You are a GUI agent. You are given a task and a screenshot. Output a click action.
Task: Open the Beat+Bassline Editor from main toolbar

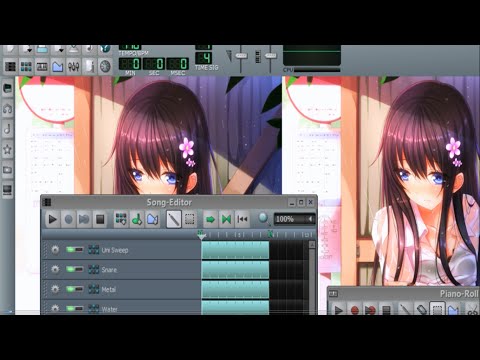pos(26,66)
